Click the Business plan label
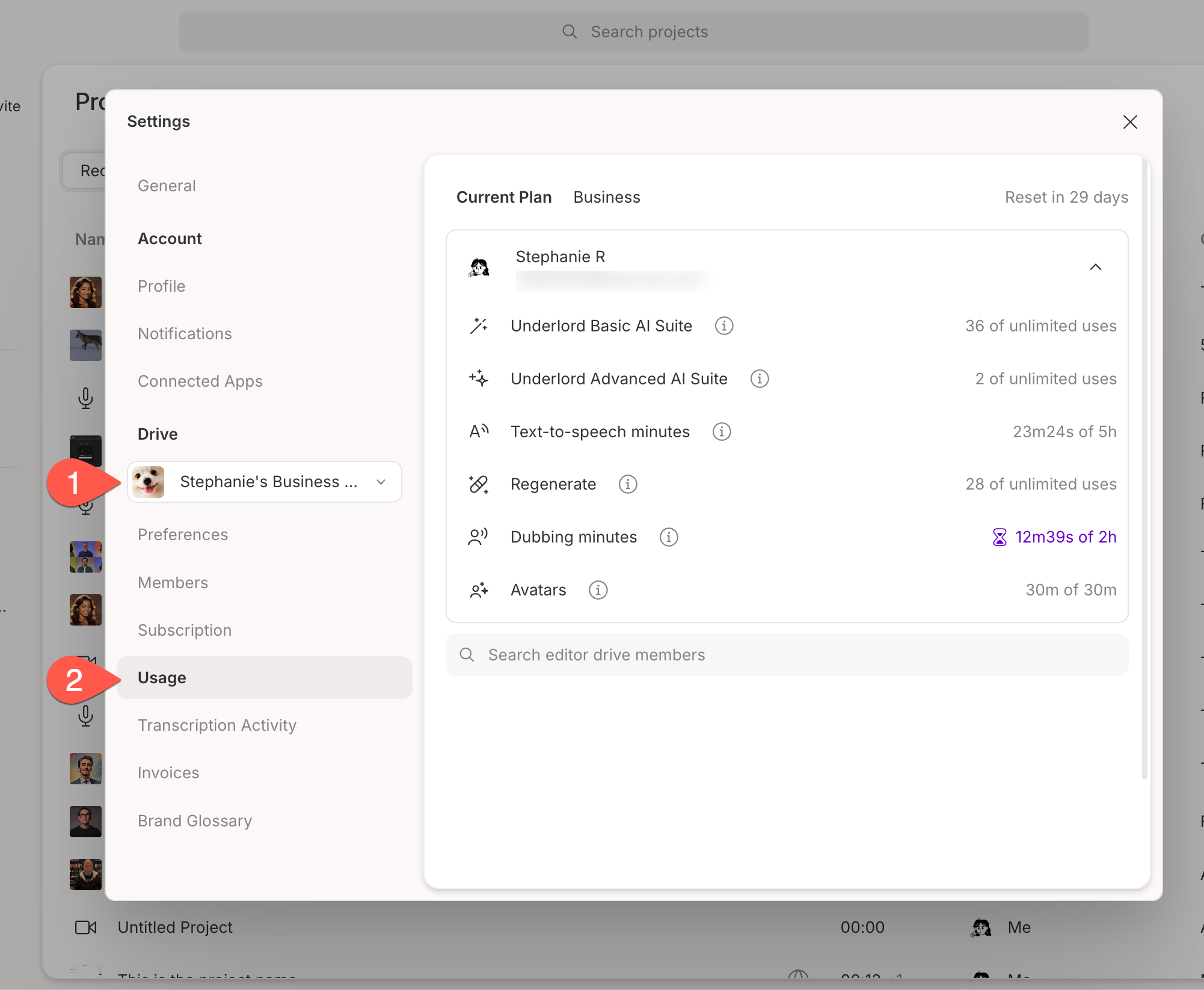The image size is (1204, 990). (607, 197)
